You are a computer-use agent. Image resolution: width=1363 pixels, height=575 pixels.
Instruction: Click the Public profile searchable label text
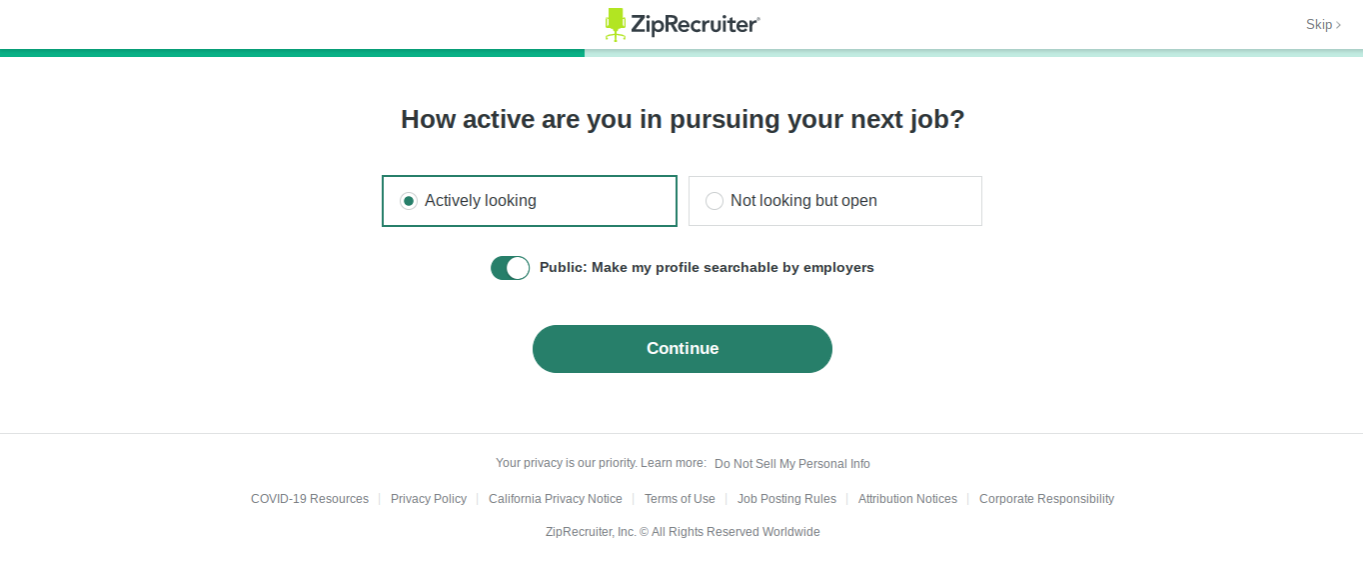(x=707, y=268)
